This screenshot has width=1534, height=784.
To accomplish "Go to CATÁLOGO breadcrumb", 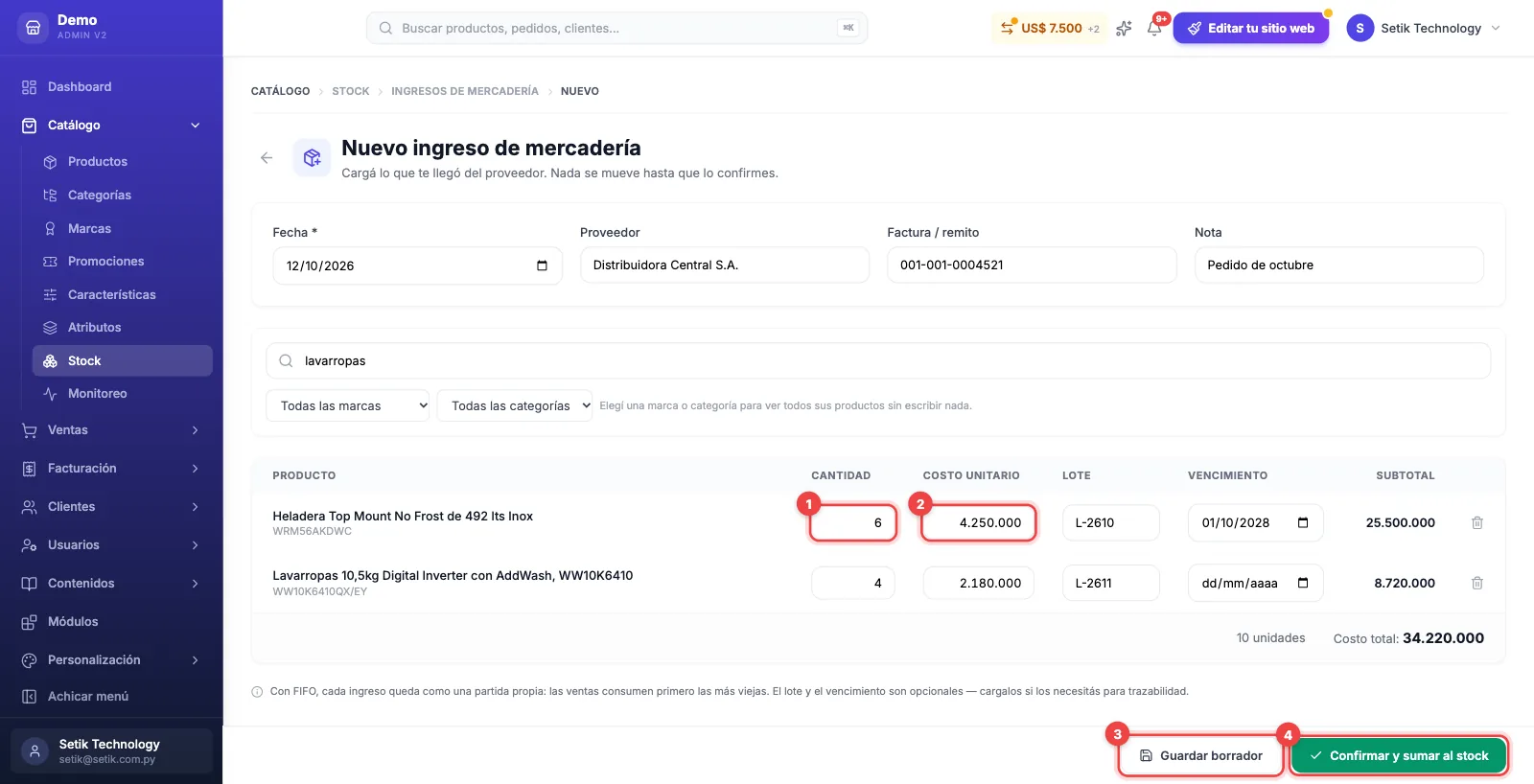I will 280,91.
